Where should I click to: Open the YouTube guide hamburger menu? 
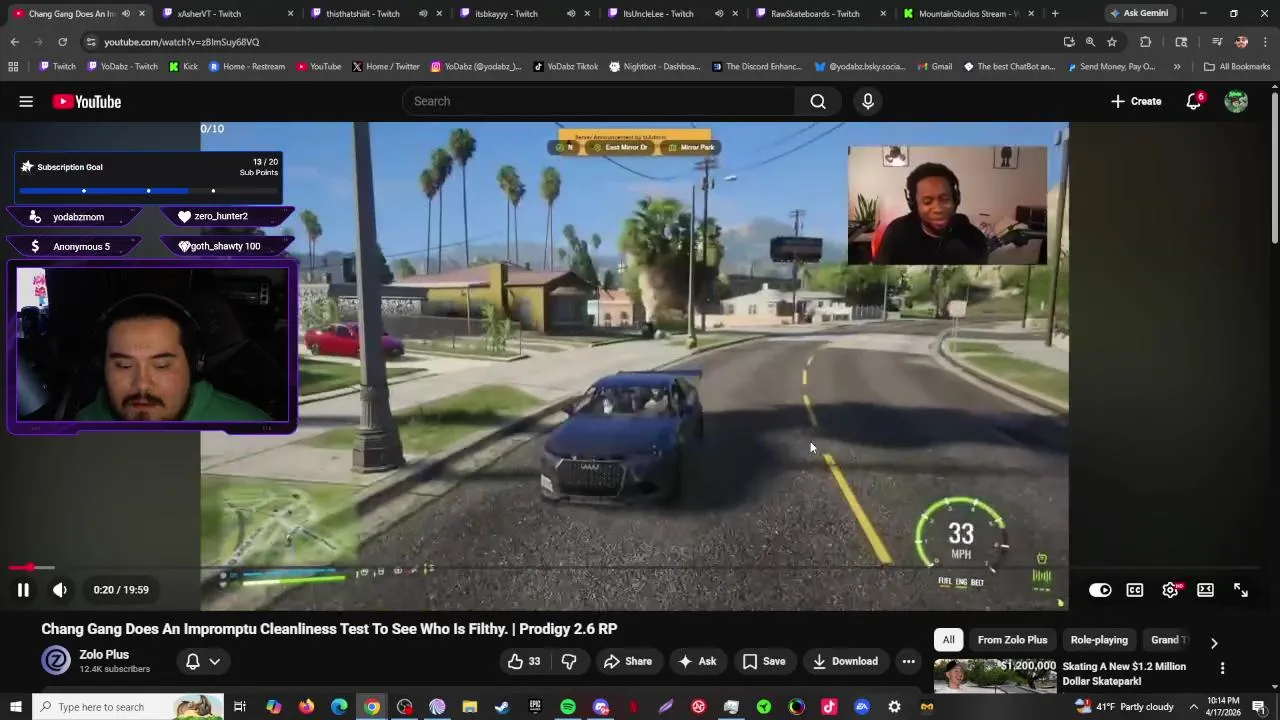point(26,101)
